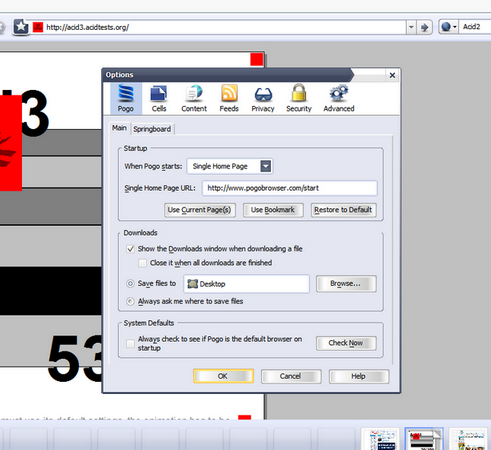Open the Security options category
This screenshot has width=491, height=450.
pyautogui.click(x=299, y=99)
